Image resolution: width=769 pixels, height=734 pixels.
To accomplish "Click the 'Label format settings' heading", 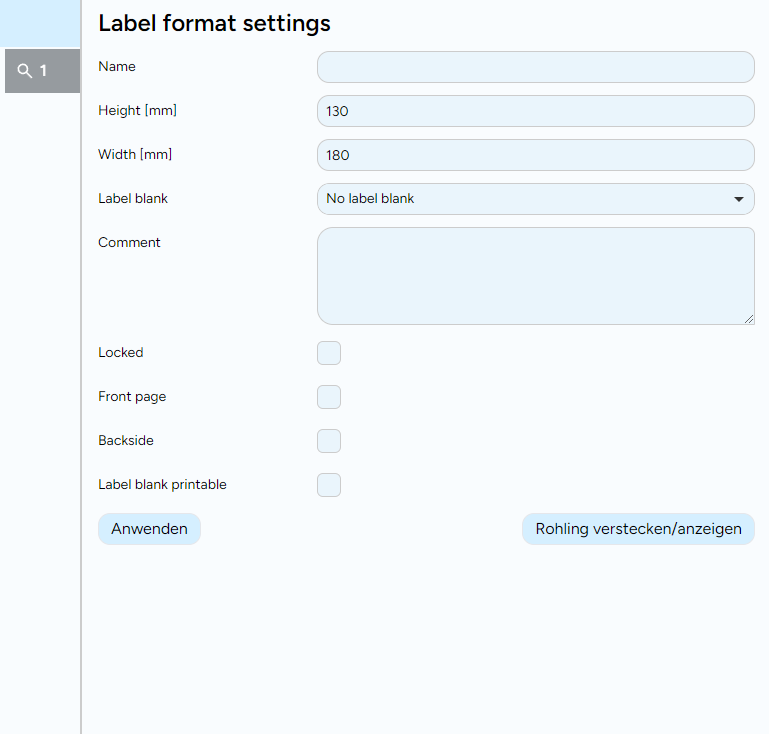I will (x=214, y=23).
